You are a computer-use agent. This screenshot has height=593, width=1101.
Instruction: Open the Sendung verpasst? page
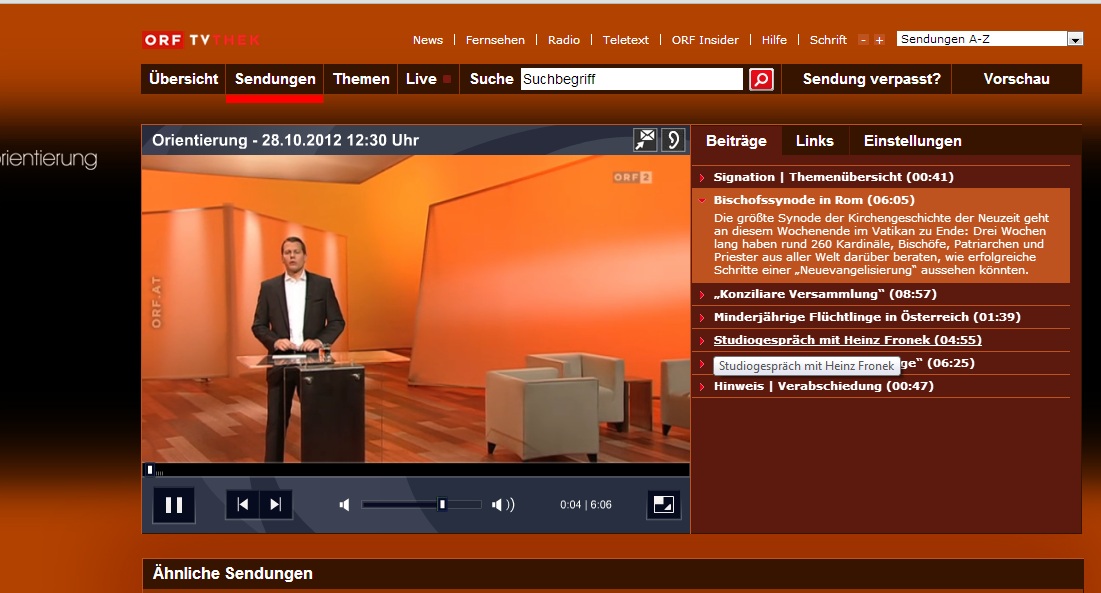click(x=871, y=79)
